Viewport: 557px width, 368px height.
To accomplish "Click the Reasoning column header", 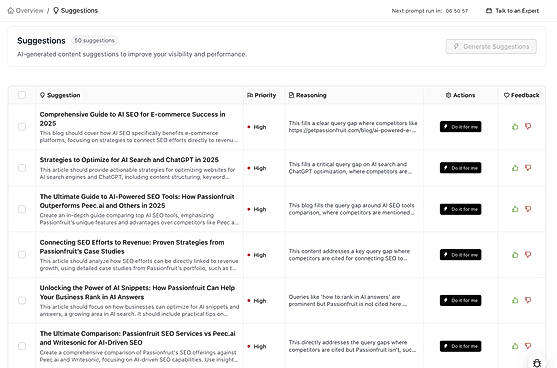I will click(308, 95).
